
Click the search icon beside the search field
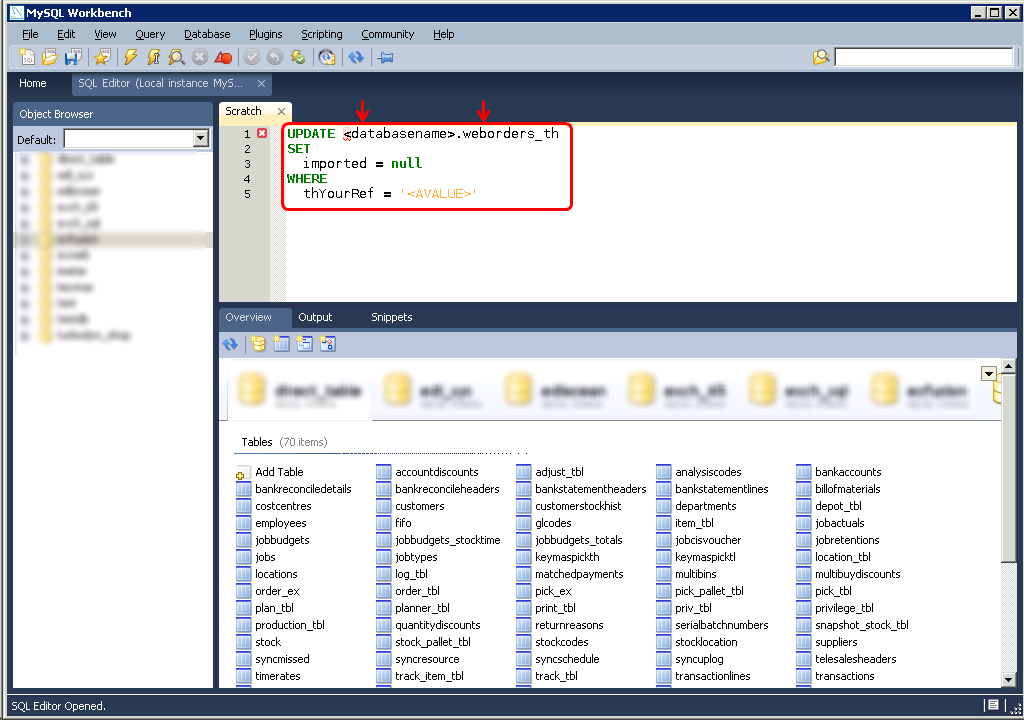pyautogui.click(x=821, y=57)
